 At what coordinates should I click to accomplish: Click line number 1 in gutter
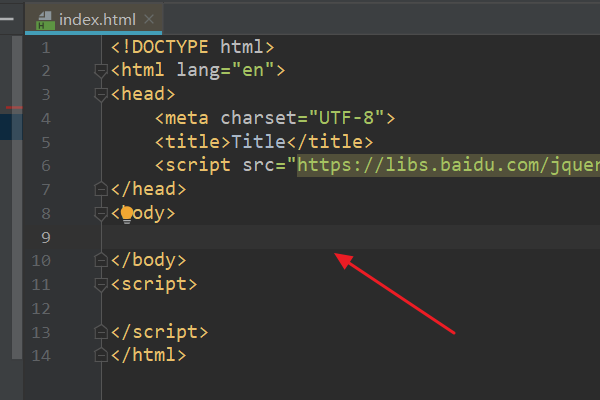pos(46,48)
